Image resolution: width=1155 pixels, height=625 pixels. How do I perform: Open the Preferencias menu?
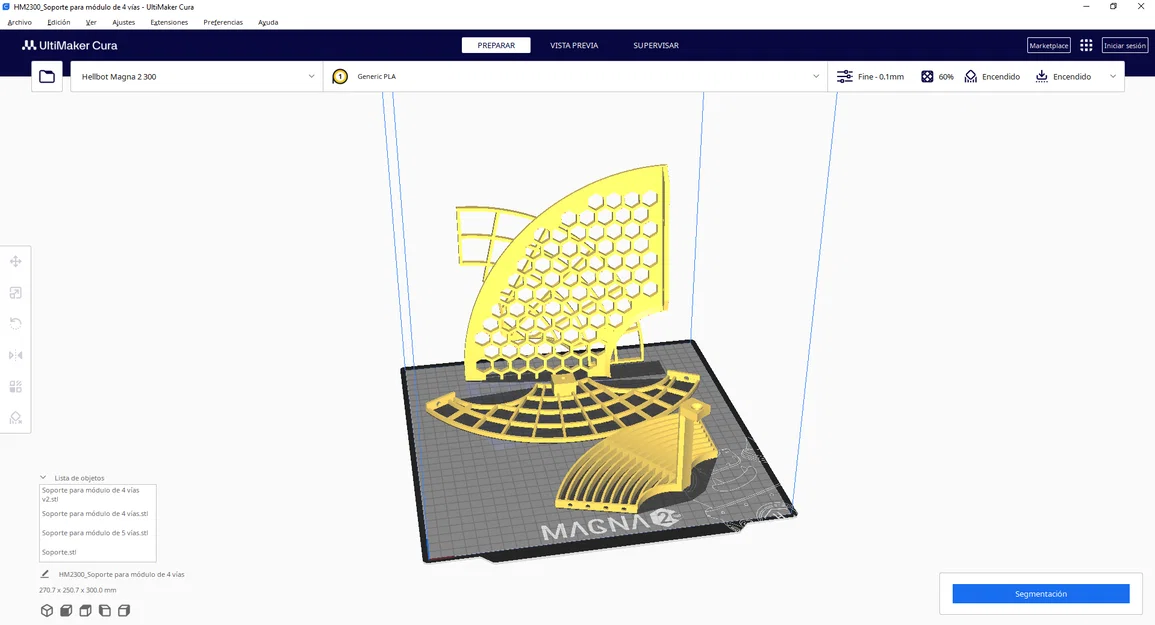[223, 22]
